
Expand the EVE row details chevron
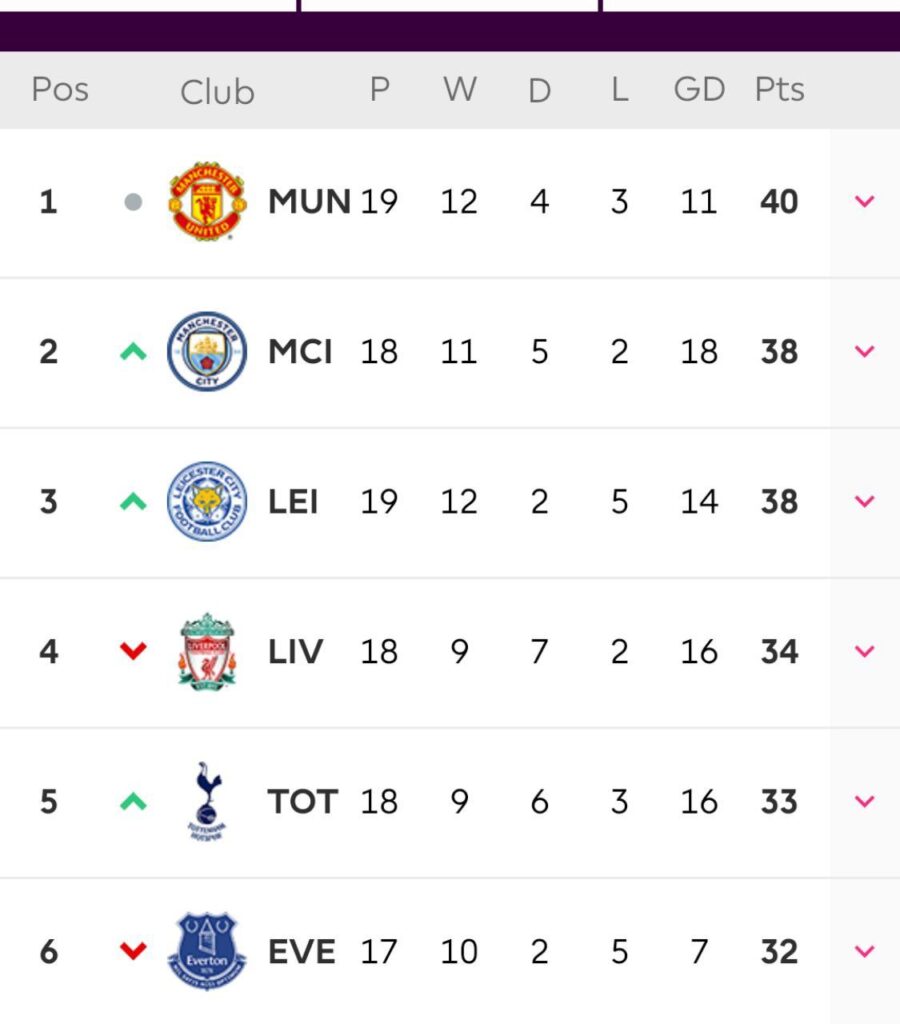pos(864,952)
